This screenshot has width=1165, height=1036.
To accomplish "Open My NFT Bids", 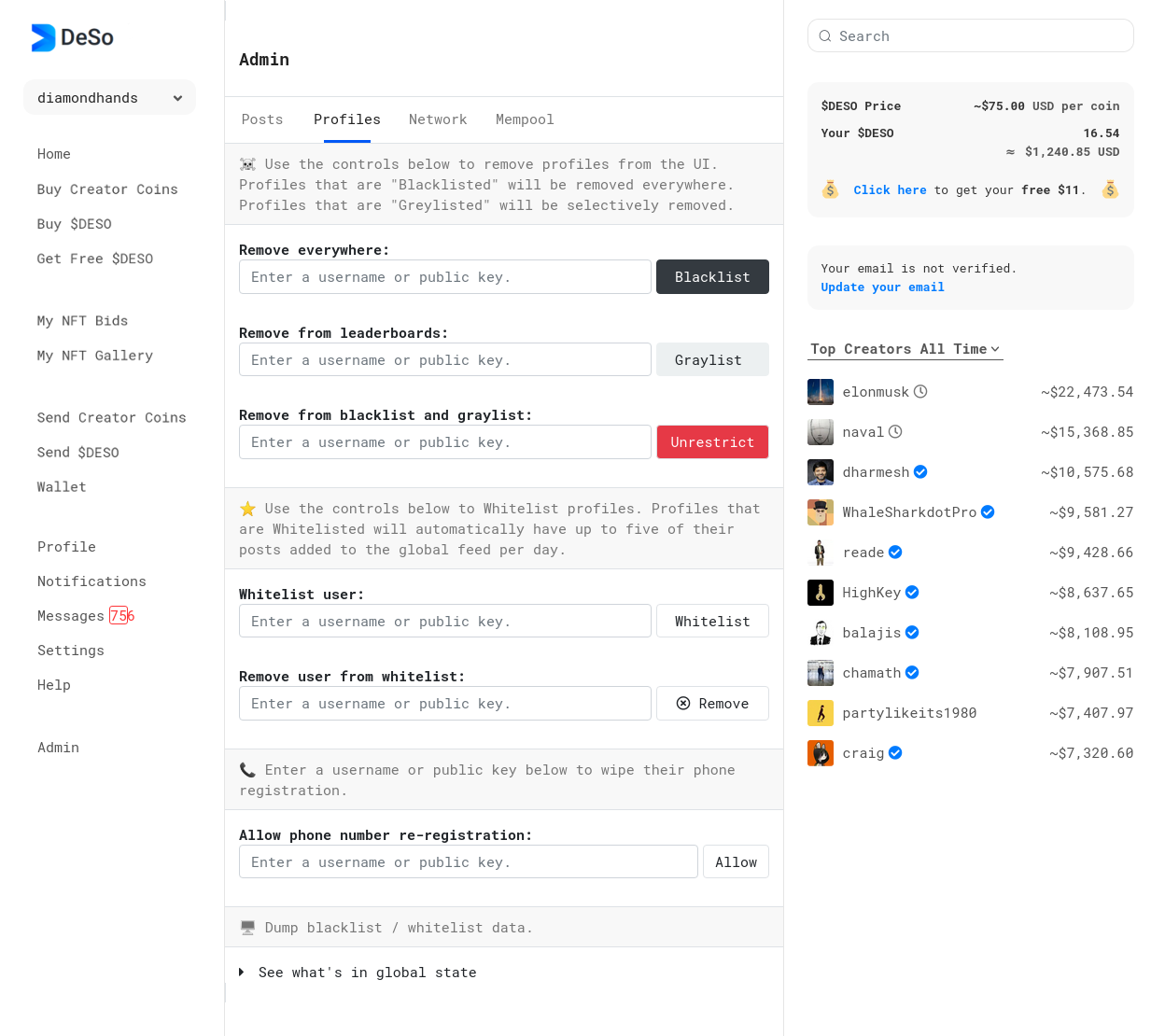I will tap(83, 321).
